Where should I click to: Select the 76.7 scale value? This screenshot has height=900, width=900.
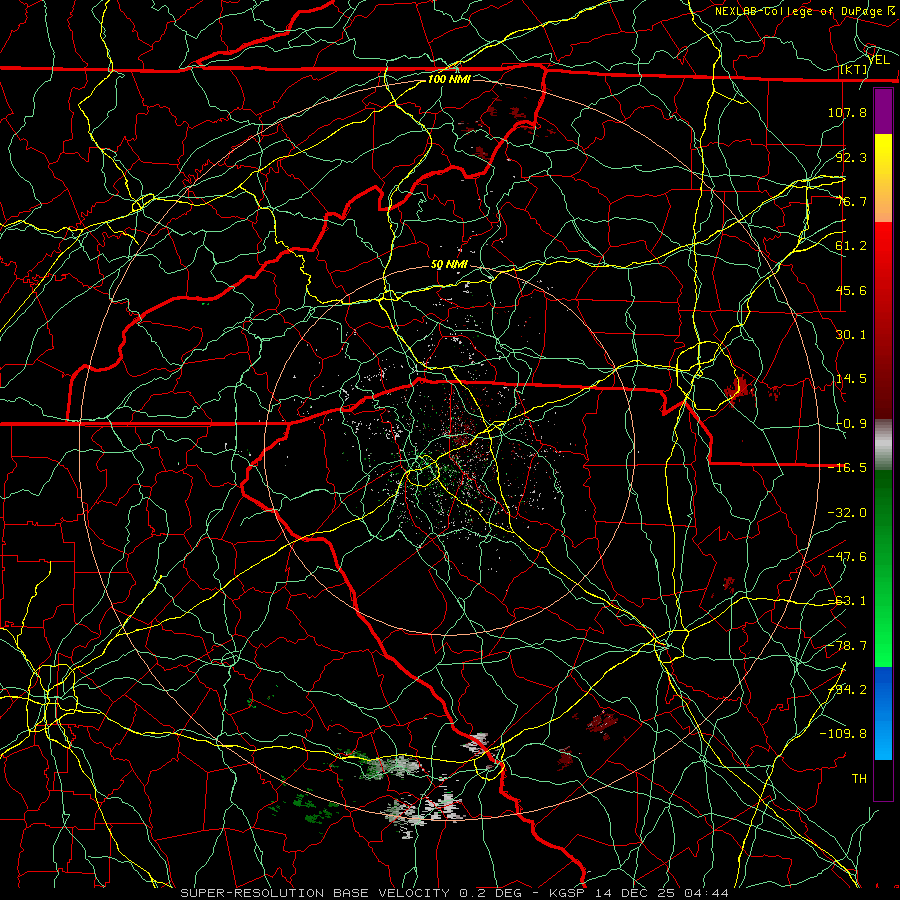point(851,201)
